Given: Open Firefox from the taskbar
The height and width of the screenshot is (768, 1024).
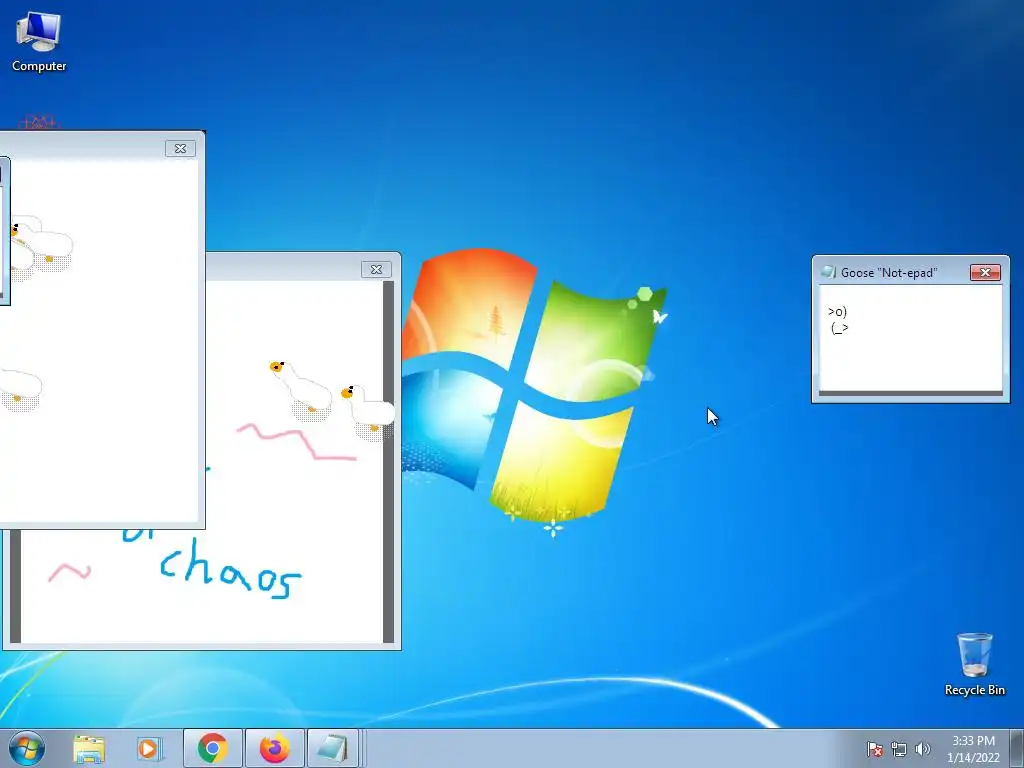Looking at the screenshot, I should click(x=274, y=748).
